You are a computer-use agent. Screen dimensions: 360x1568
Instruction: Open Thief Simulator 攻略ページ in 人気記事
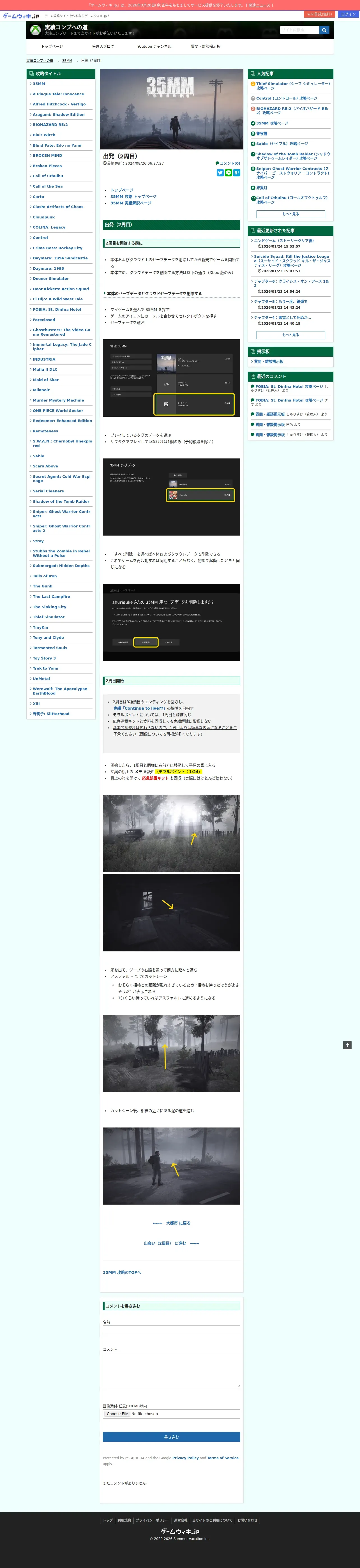pyautogui.click(x=293, y=86)
